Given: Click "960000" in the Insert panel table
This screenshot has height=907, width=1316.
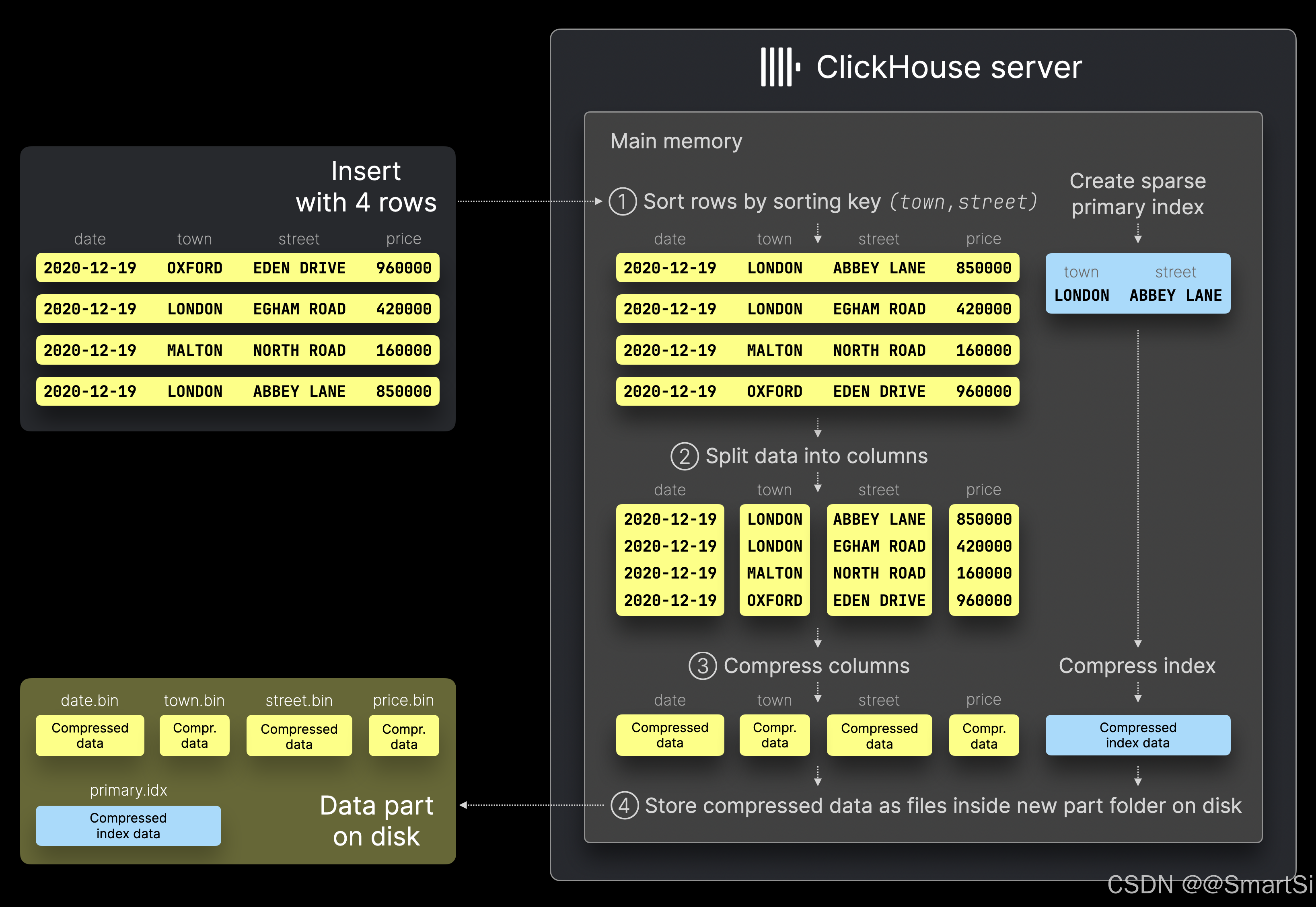Looking at the screenshot, I should point(404,268).
